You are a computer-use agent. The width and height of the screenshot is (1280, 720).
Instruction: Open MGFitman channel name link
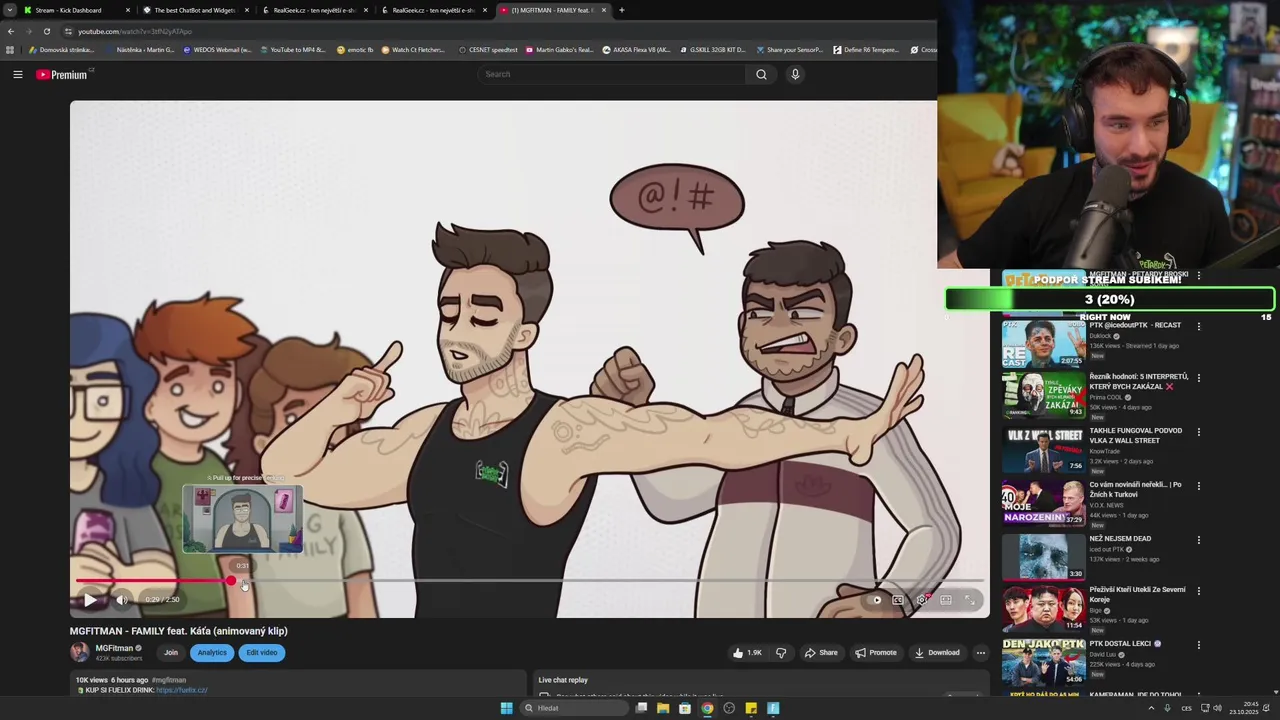click(114, 648)
